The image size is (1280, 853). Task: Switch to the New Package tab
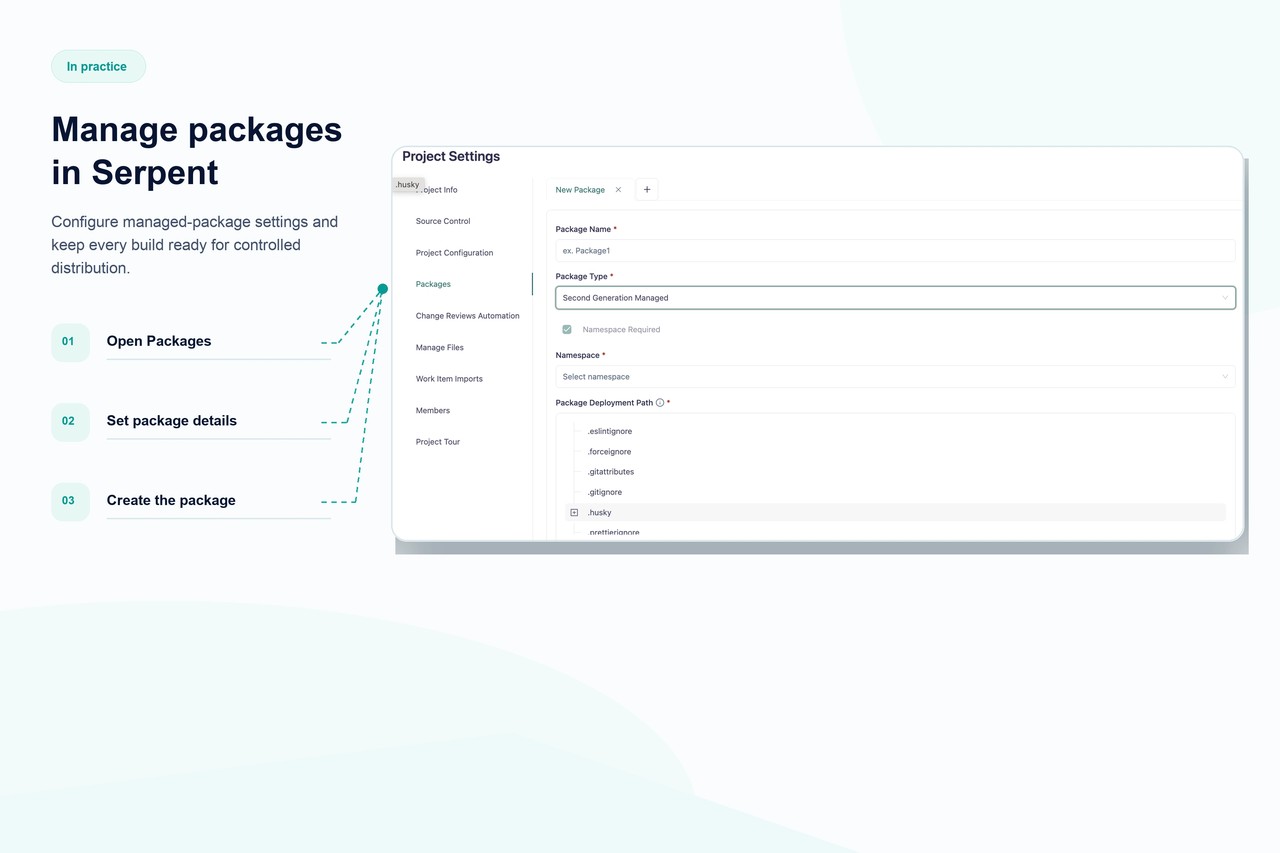click(580, 190)
